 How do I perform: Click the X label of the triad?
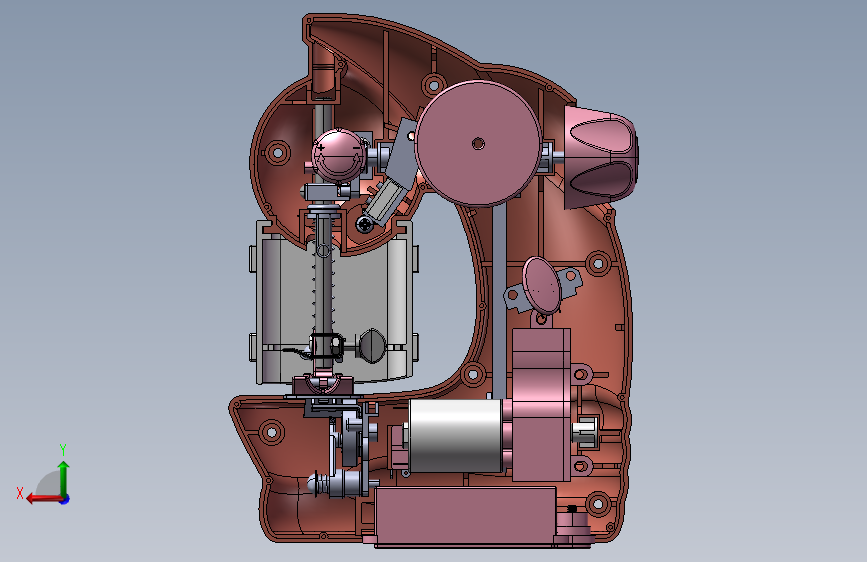20,493
